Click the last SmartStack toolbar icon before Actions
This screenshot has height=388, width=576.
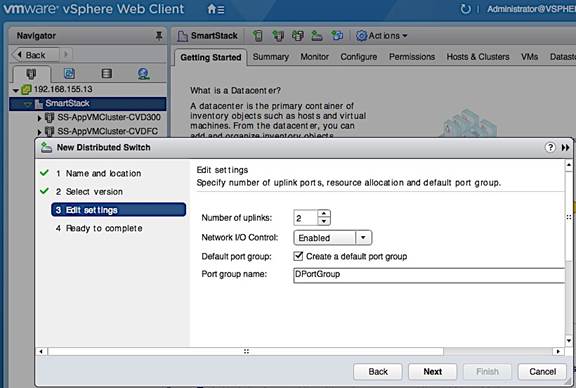click(x=337, y=36)
